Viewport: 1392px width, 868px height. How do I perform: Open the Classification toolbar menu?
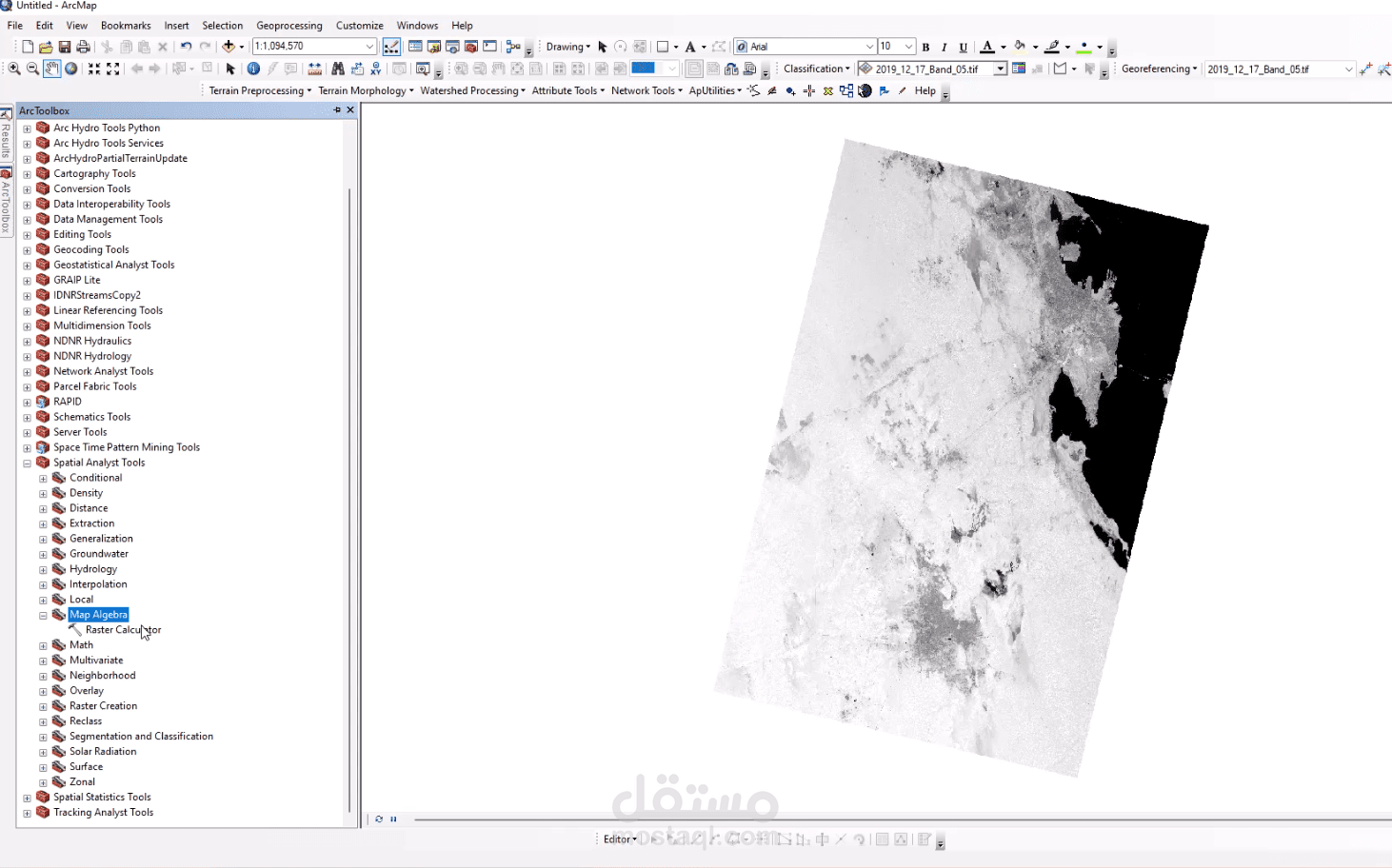click(817, 69)
